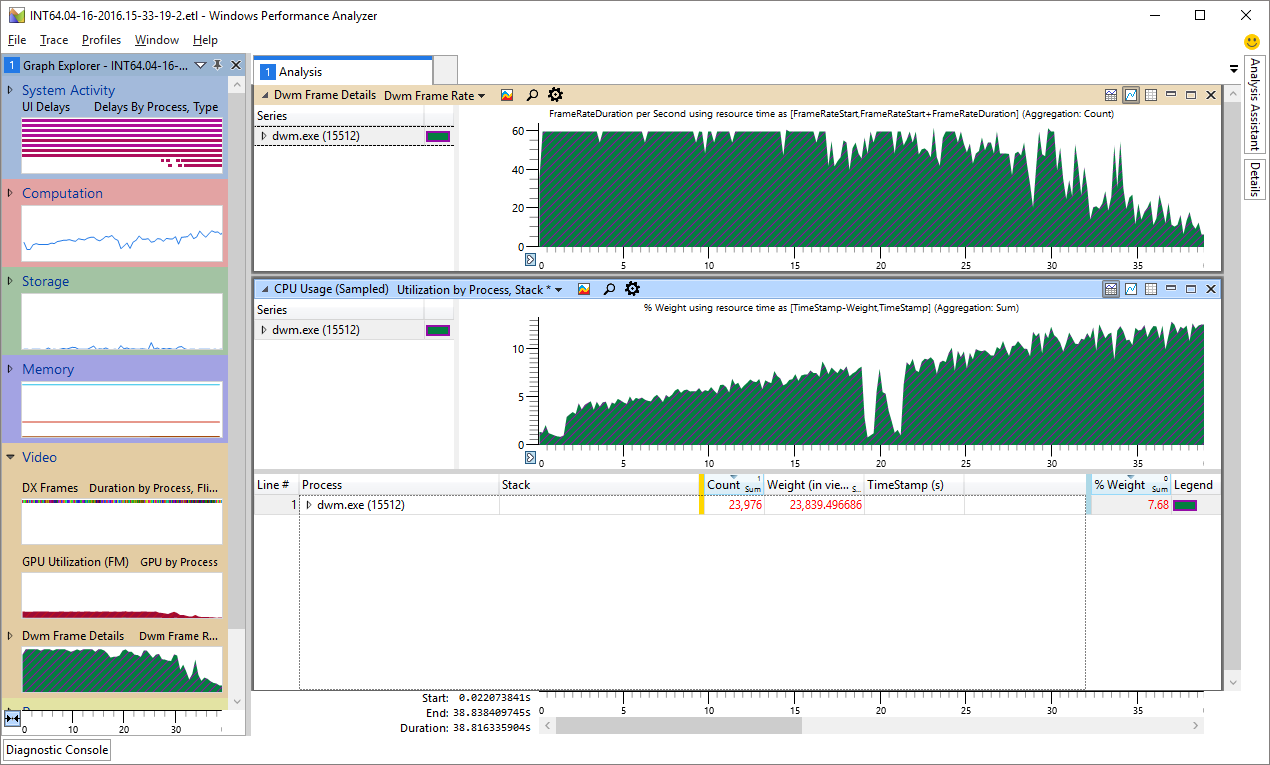Click zoom-to-fit icon in Graph Explorer bottom
Viewport: 1270px width, 765px height.
pos(12,718)
